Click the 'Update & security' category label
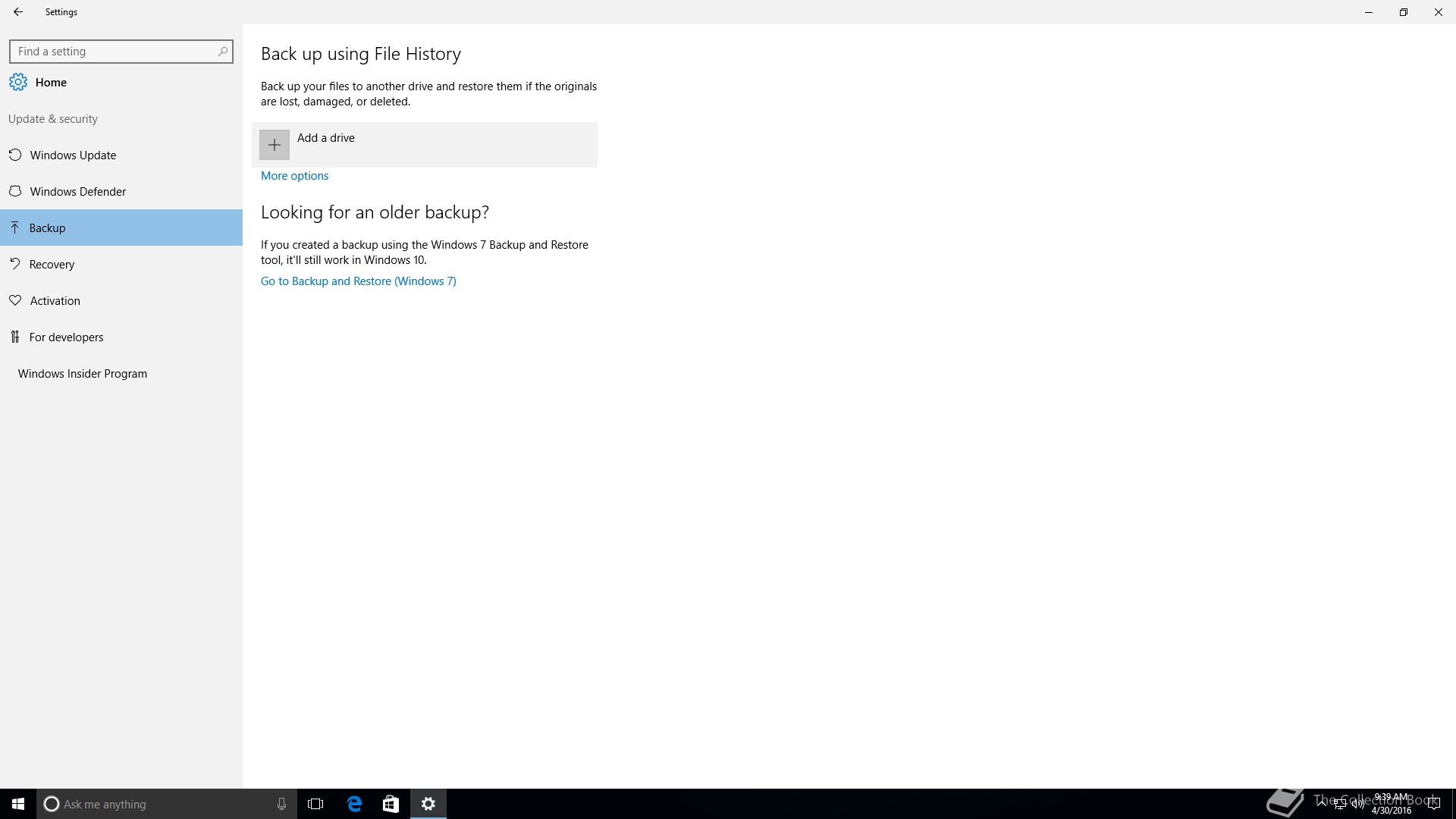1456x819 pixels. (53, 119)
